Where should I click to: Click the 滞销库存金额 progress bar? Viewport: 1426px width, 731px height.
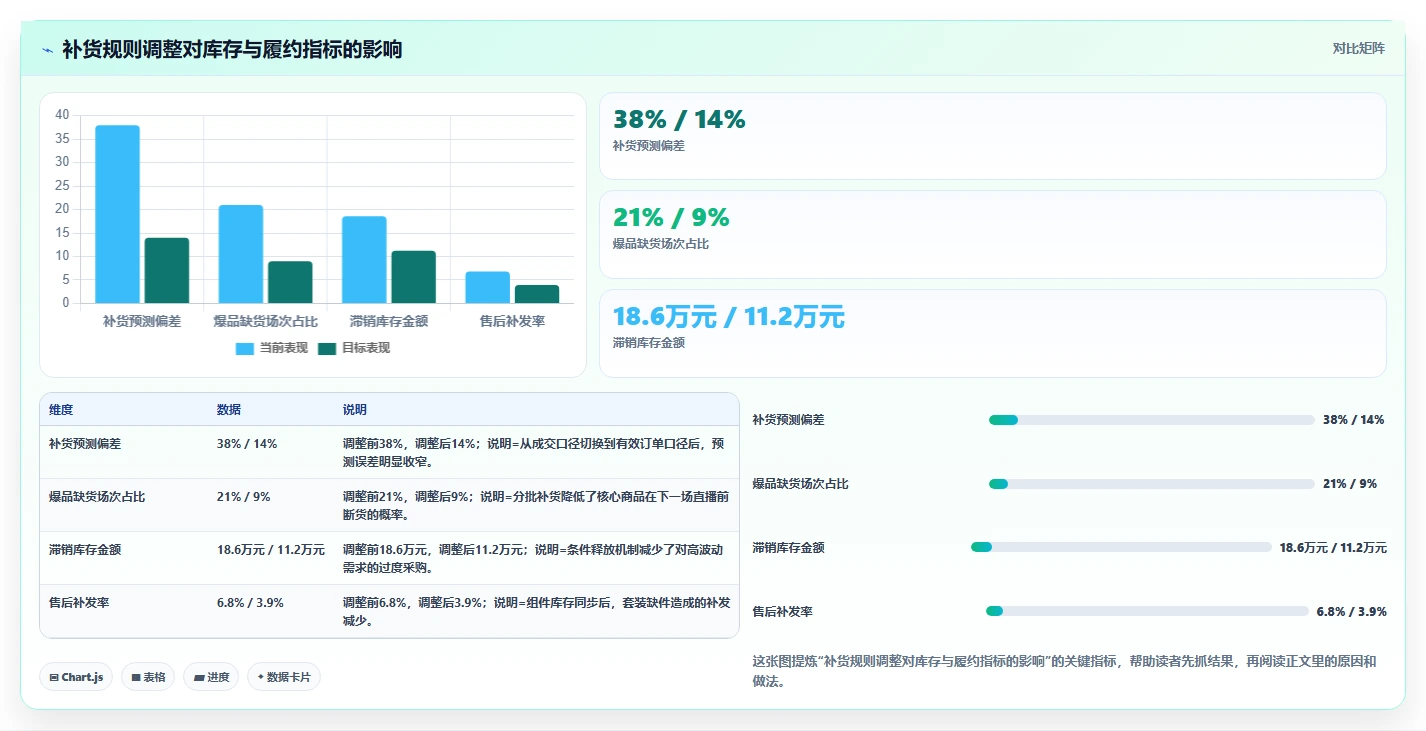[1121, 547]
